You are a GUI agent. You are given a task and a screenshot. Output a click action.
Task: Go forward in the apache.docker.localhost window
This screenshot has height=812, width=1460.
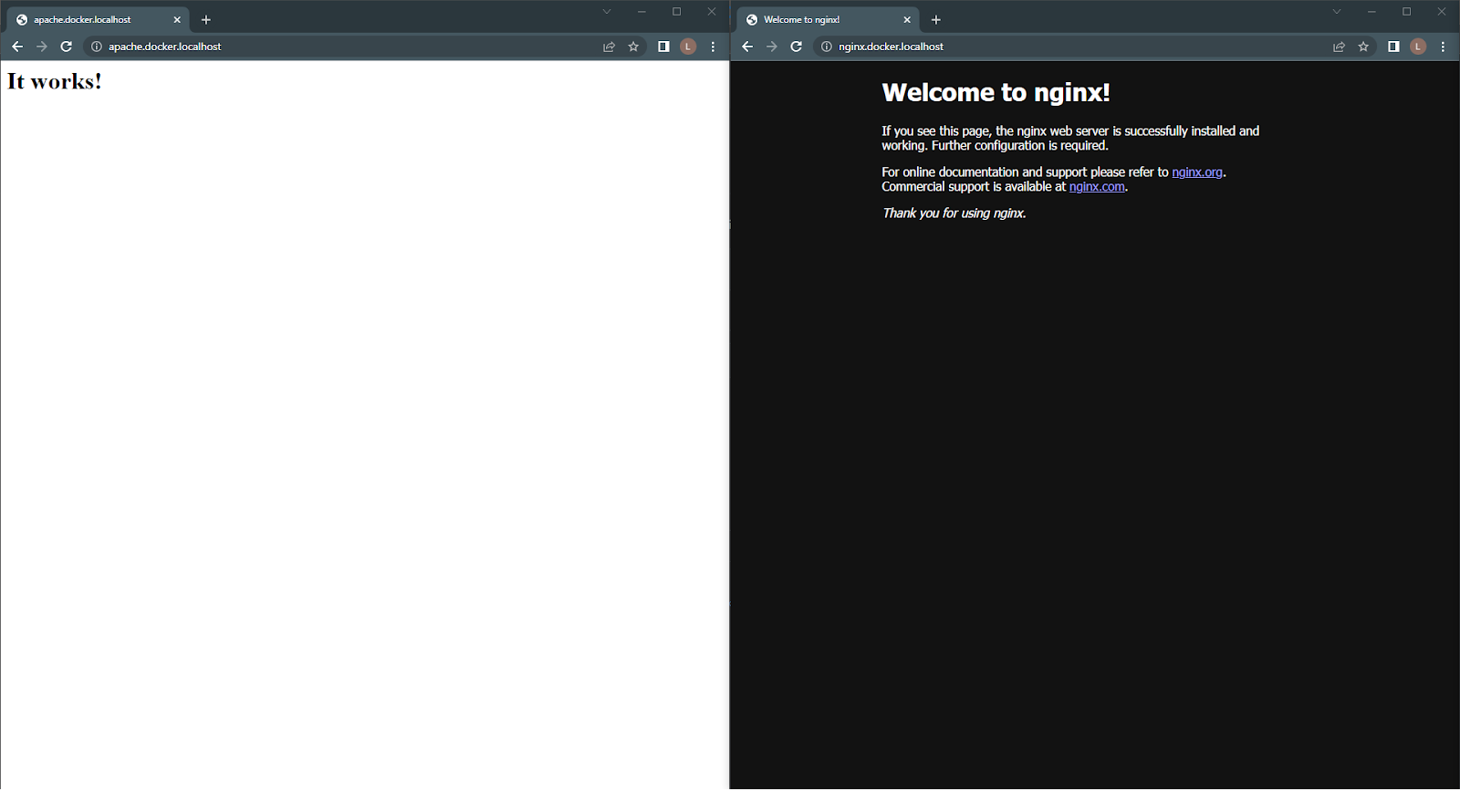[42, 47]
